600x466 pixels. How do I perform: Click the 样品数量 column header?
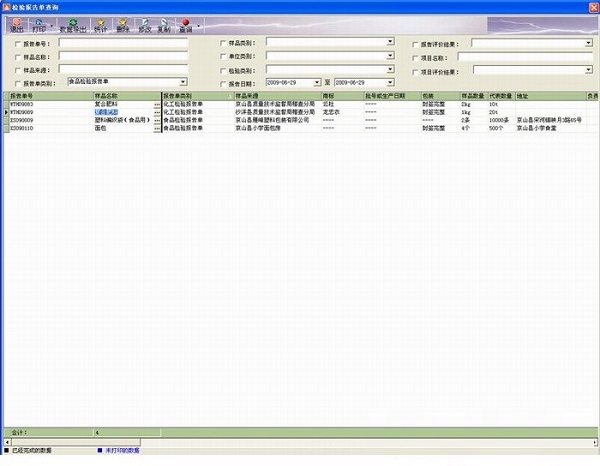474,96
